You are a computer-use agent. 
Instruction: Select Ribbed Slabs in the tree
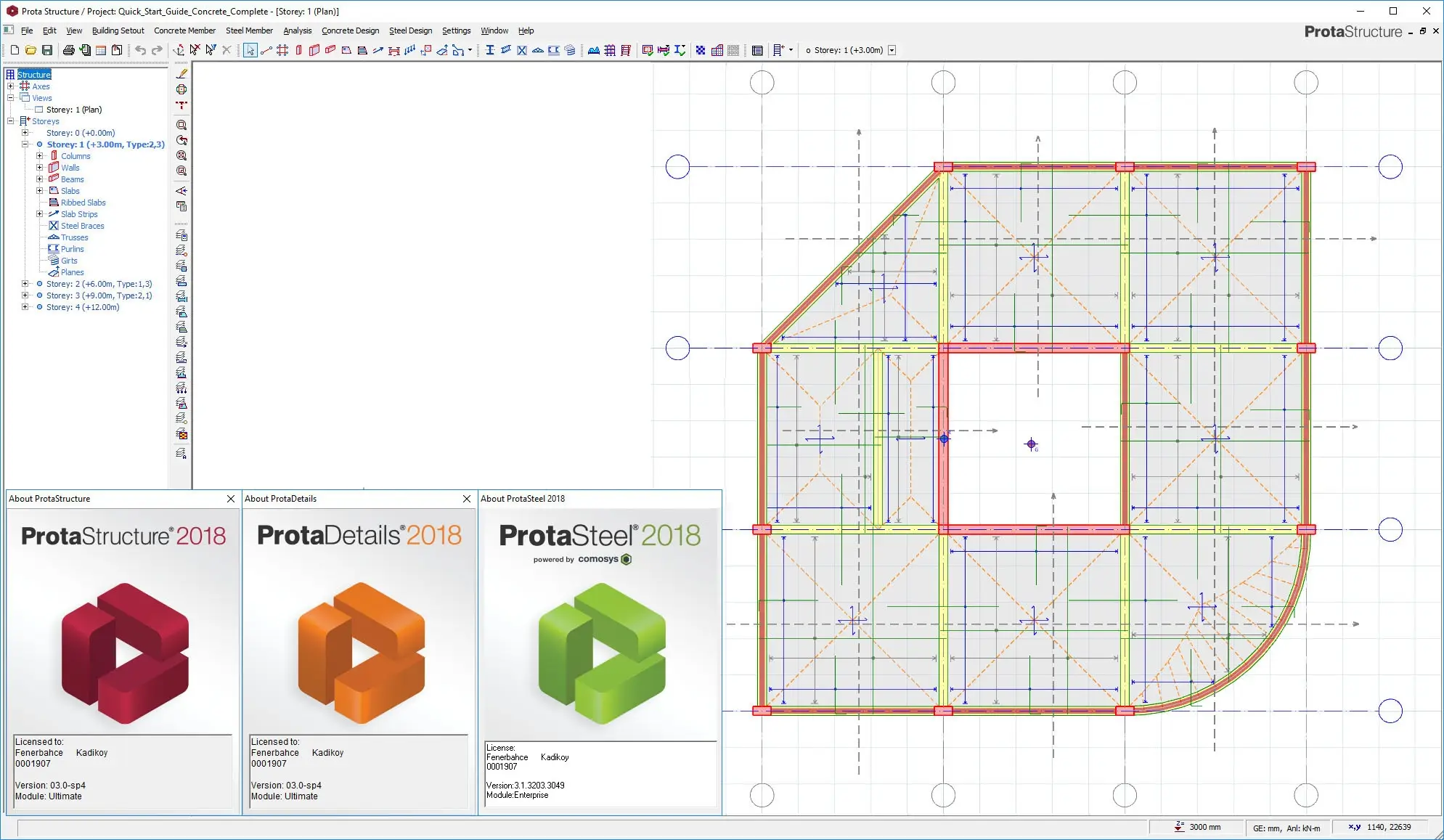click(x=83, y=203)
